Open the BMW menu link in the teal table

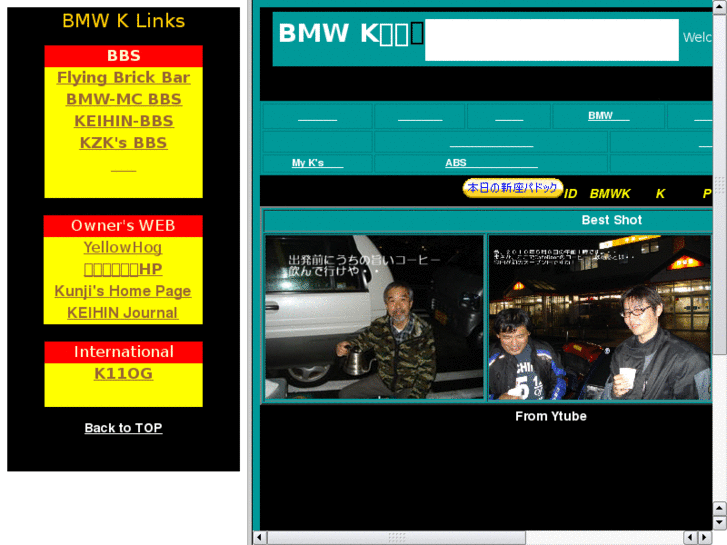click(x=609, y=115)
